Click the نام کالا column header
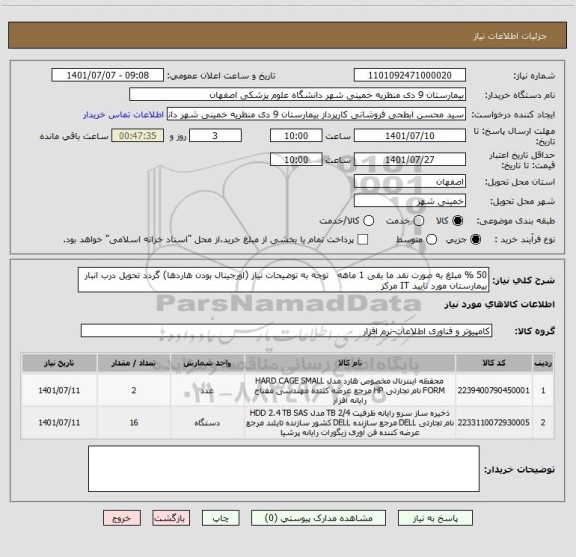 pos(350,363)
